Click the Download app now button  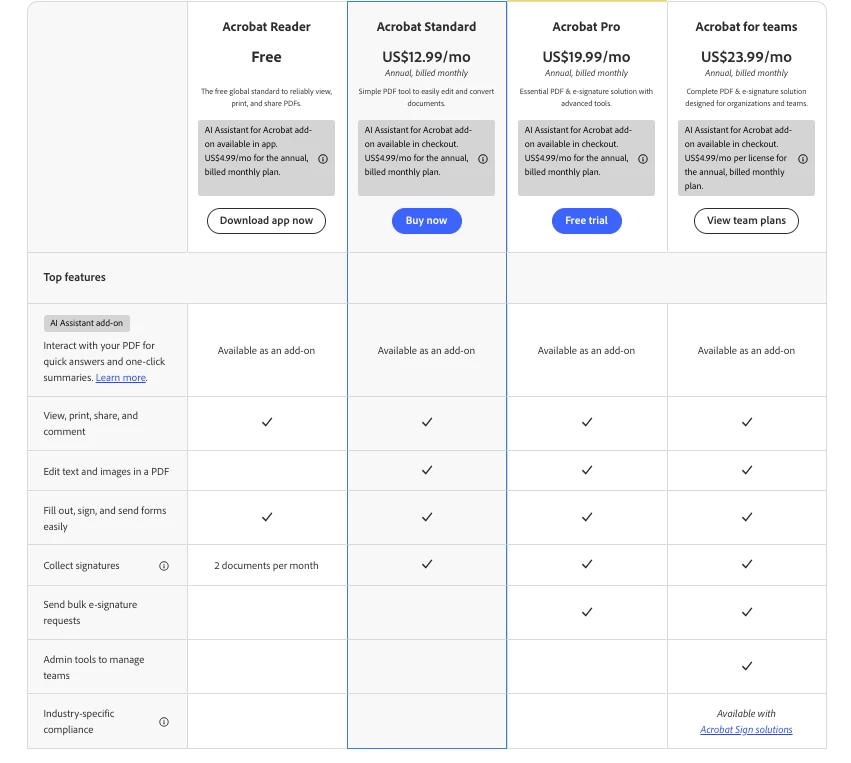coord(266,221)
